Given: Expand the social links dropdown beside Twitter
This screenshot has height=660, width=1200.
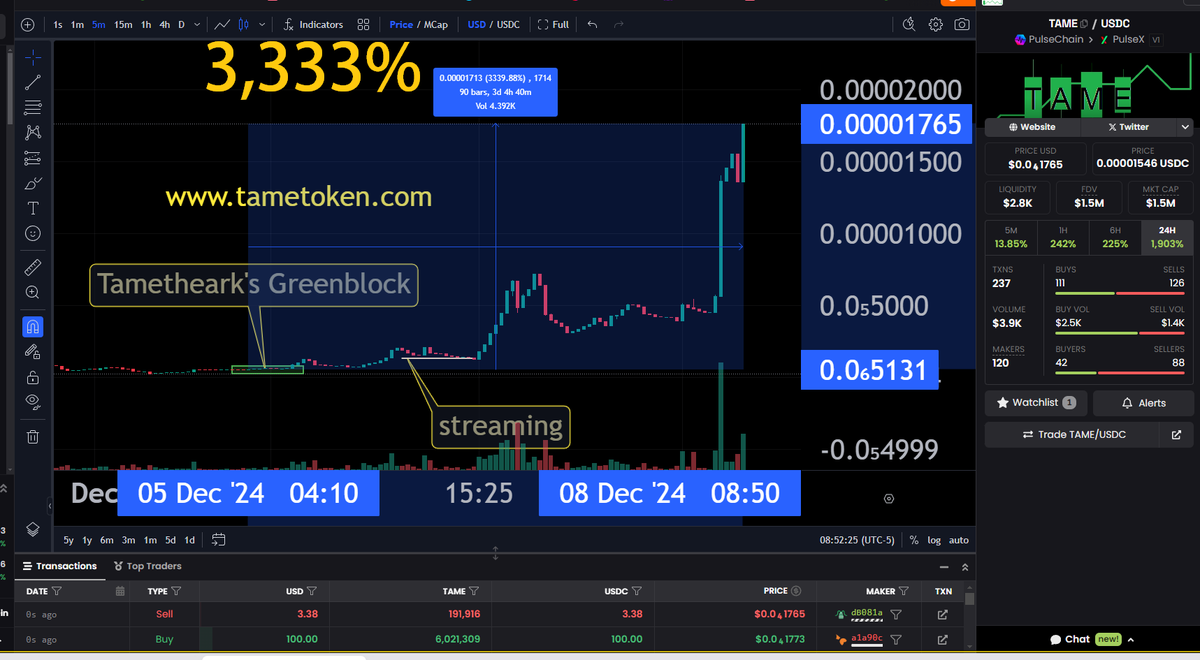Looking at the screenshot, I should (x=1185, y=127).
